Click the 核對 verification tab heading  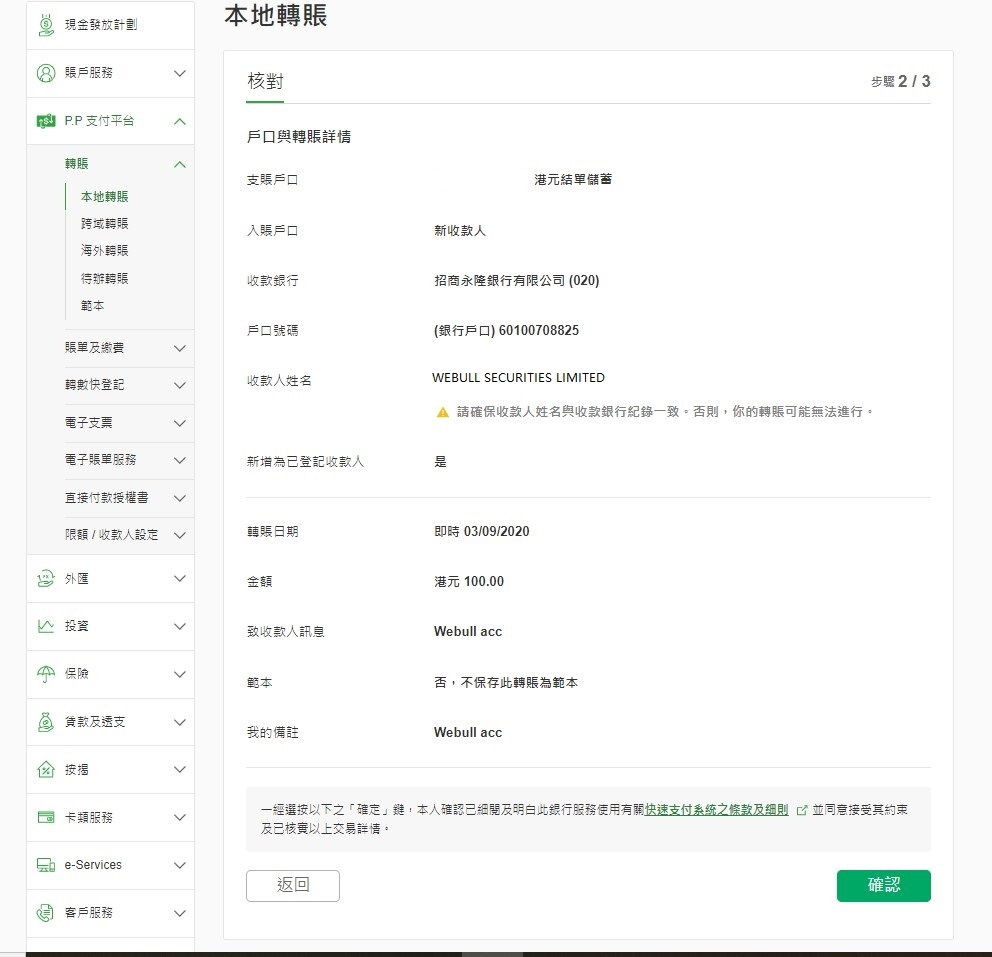pos(265,82)
